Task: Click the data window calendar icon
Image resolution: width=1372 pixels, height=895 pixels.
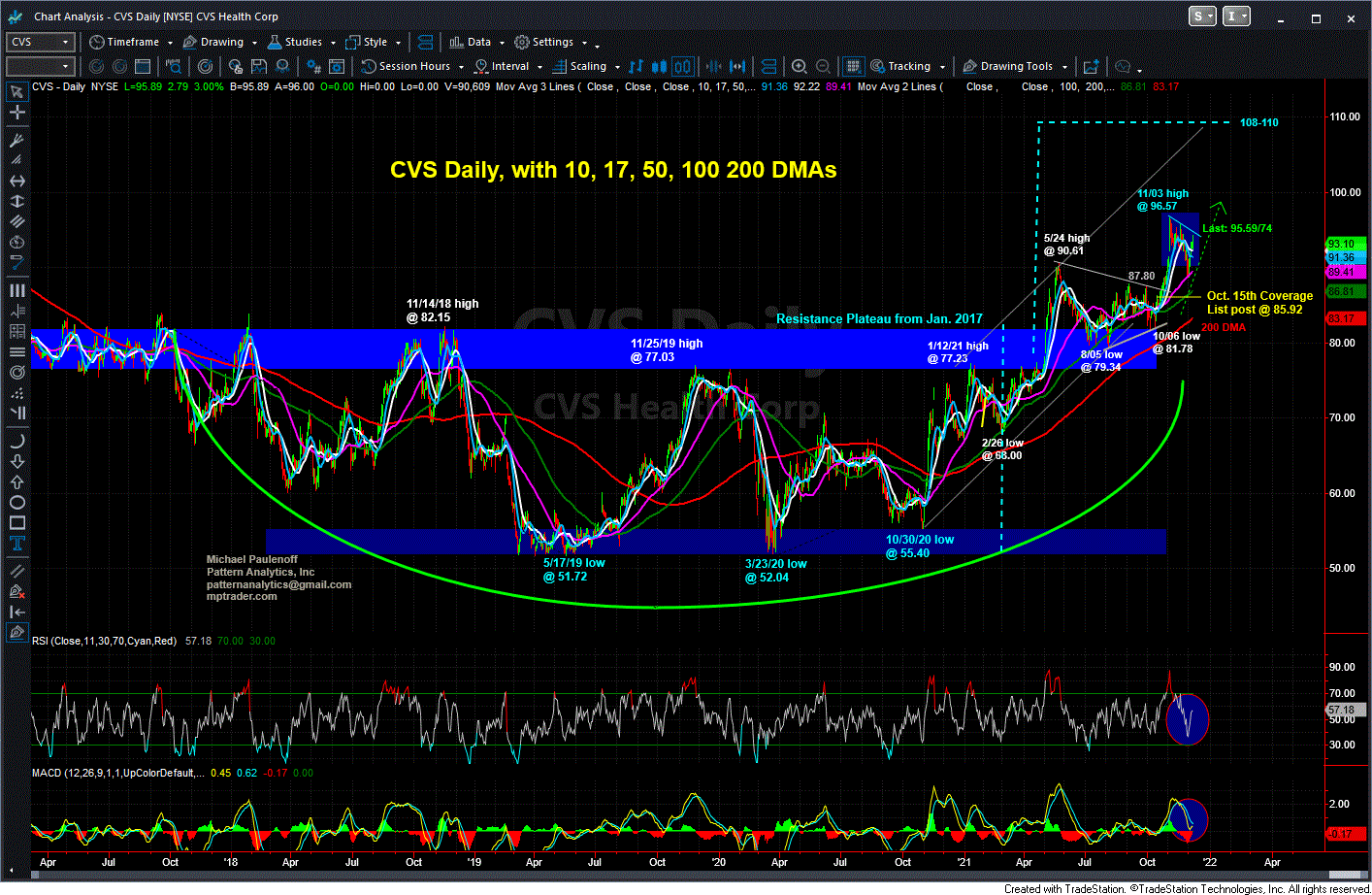Action: pyautogui.click(x=142, y=66)
